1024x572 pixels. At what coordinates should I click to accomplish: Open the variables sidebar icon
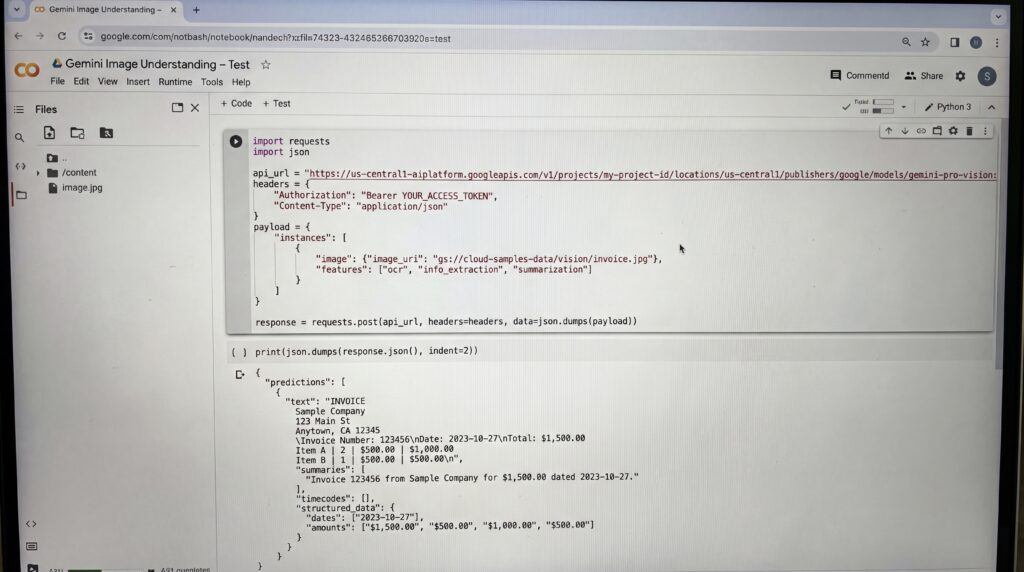(20, 166)
